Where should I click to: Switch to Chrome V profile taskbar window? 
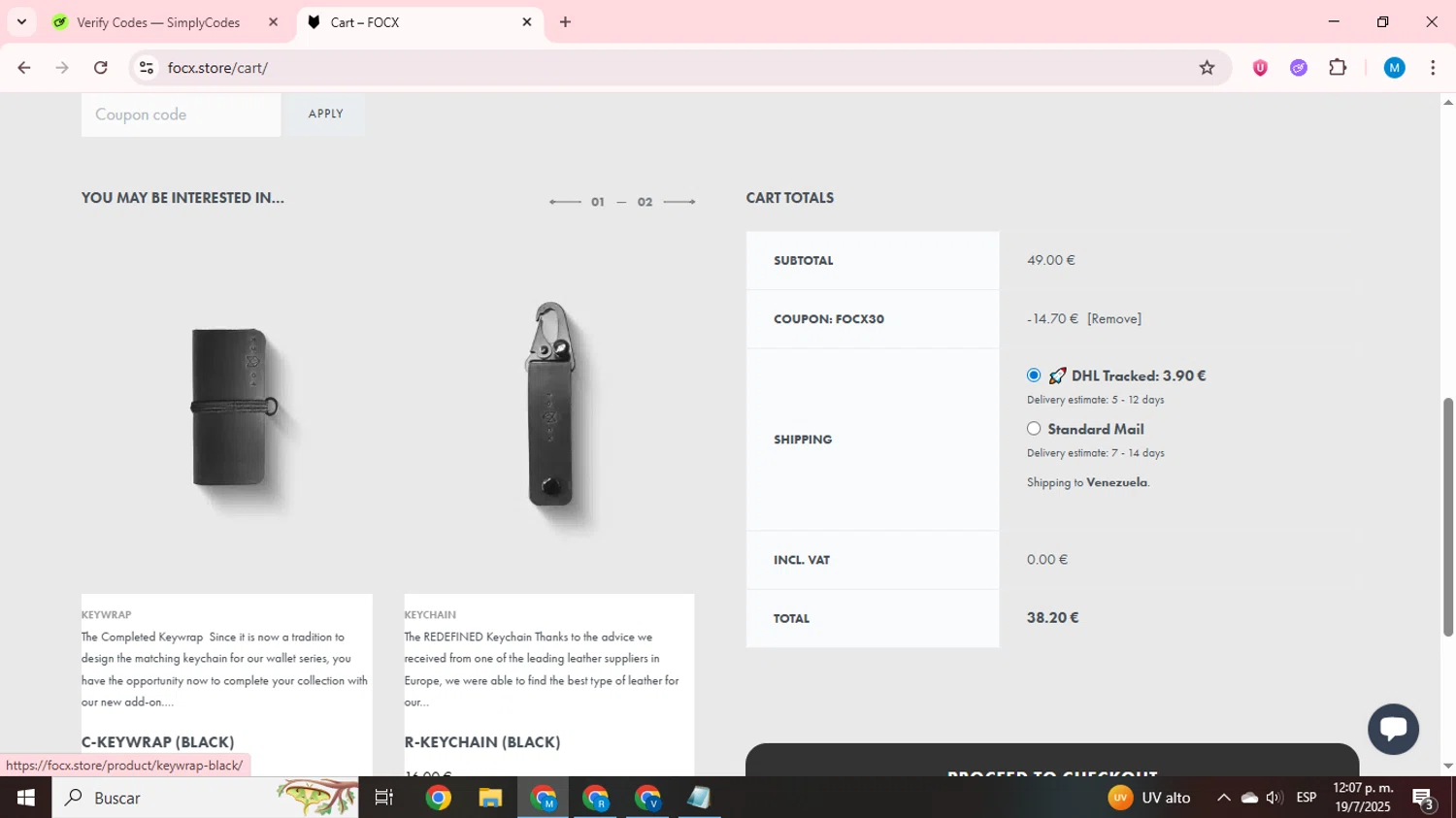click(x=647, y=798)
